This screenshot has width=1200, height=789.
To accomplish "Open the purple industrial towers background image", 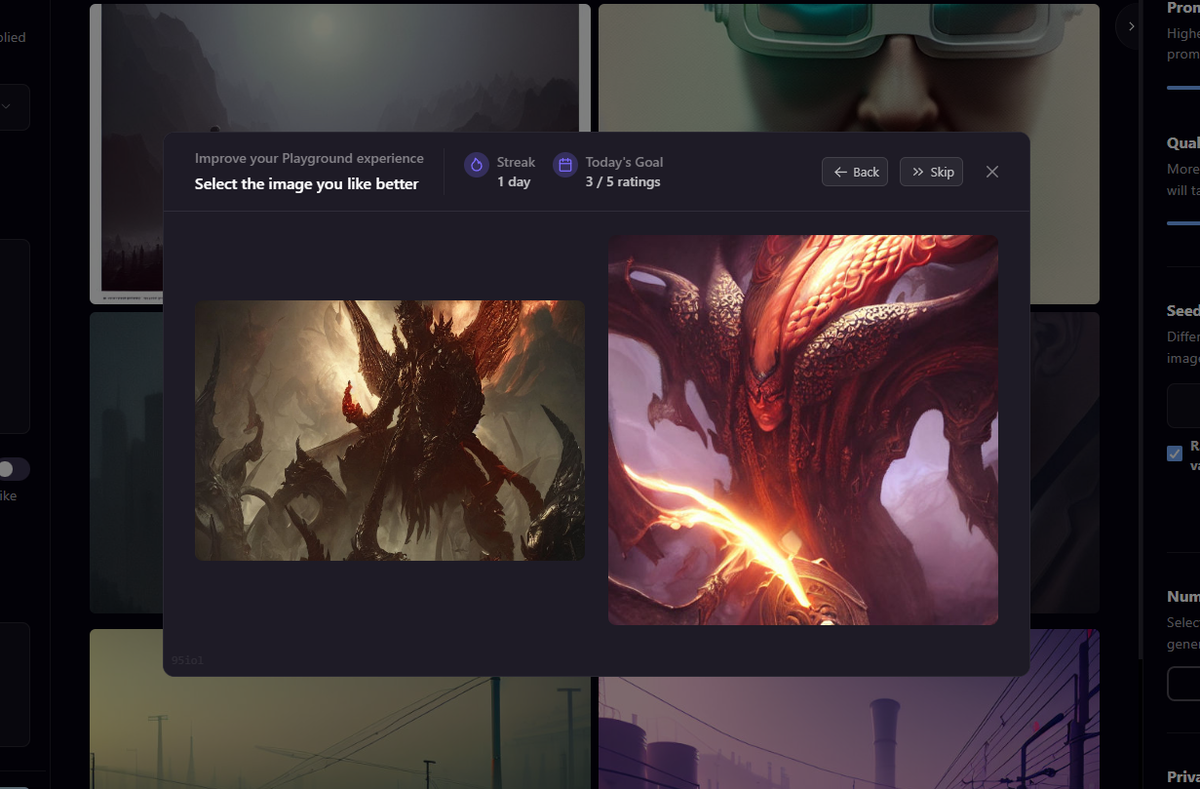I will tap(849, 733).
